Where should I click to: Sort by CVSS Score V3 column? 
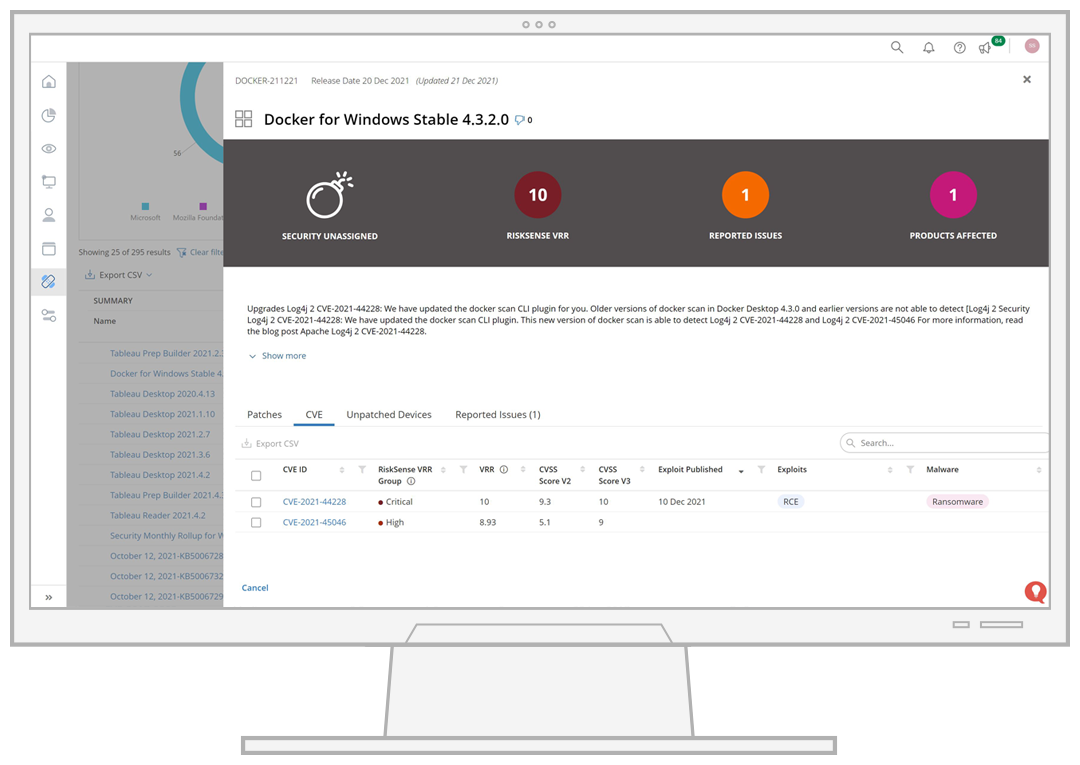tap(642, 470)
